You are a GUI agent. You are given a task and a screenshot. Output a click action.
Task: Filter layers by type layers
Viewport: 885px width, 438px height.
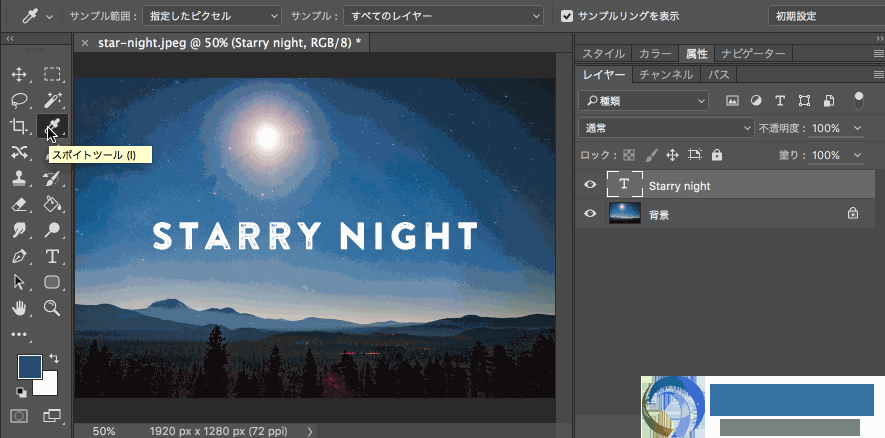coord(780,101)
